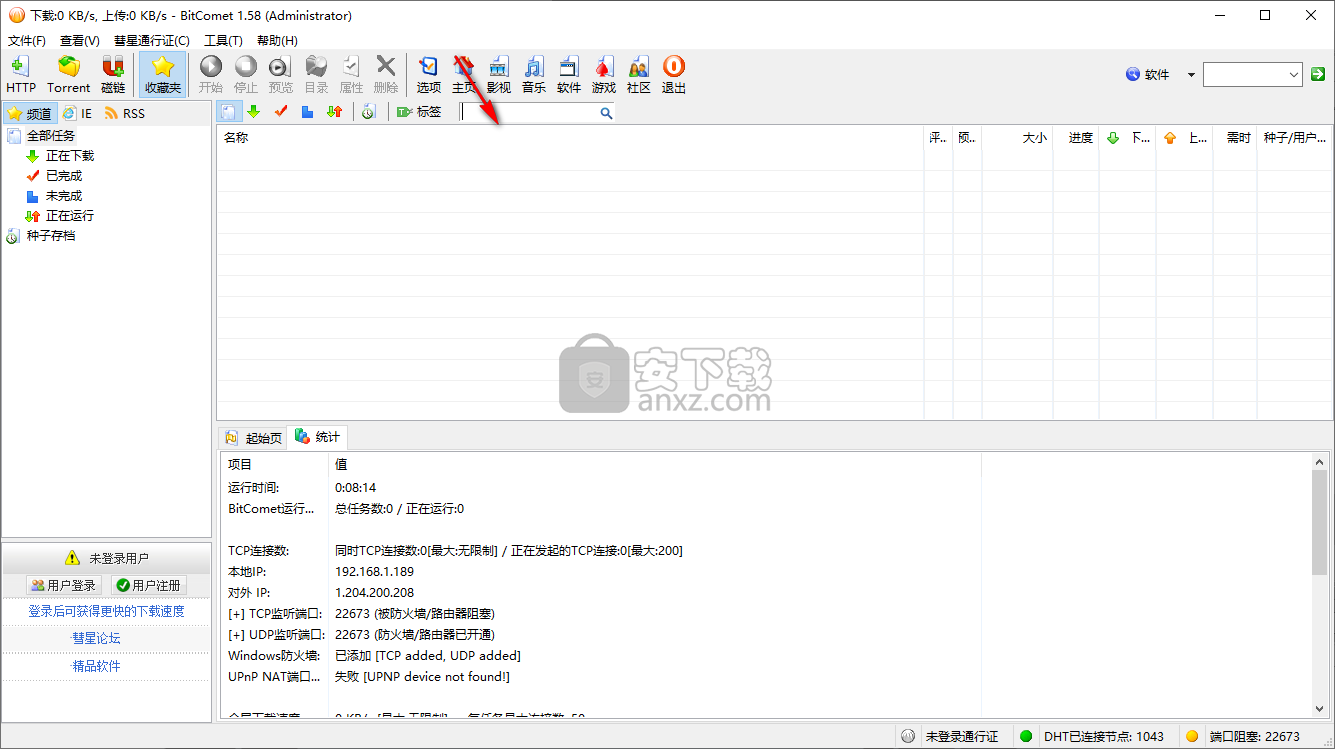This screenshot has height=749, width=1335.
Task: Open the 彗星通行证(C) menu
Action: 152,41
